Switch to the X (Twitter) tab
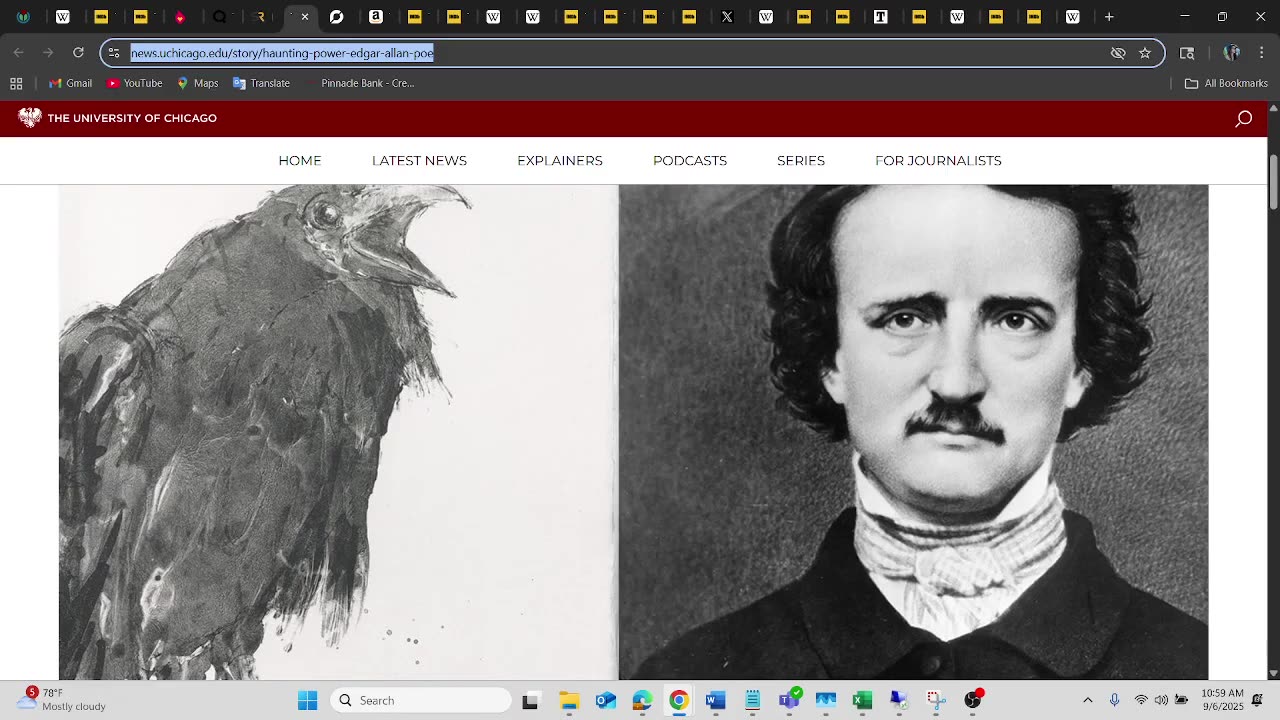 (727, 17)
